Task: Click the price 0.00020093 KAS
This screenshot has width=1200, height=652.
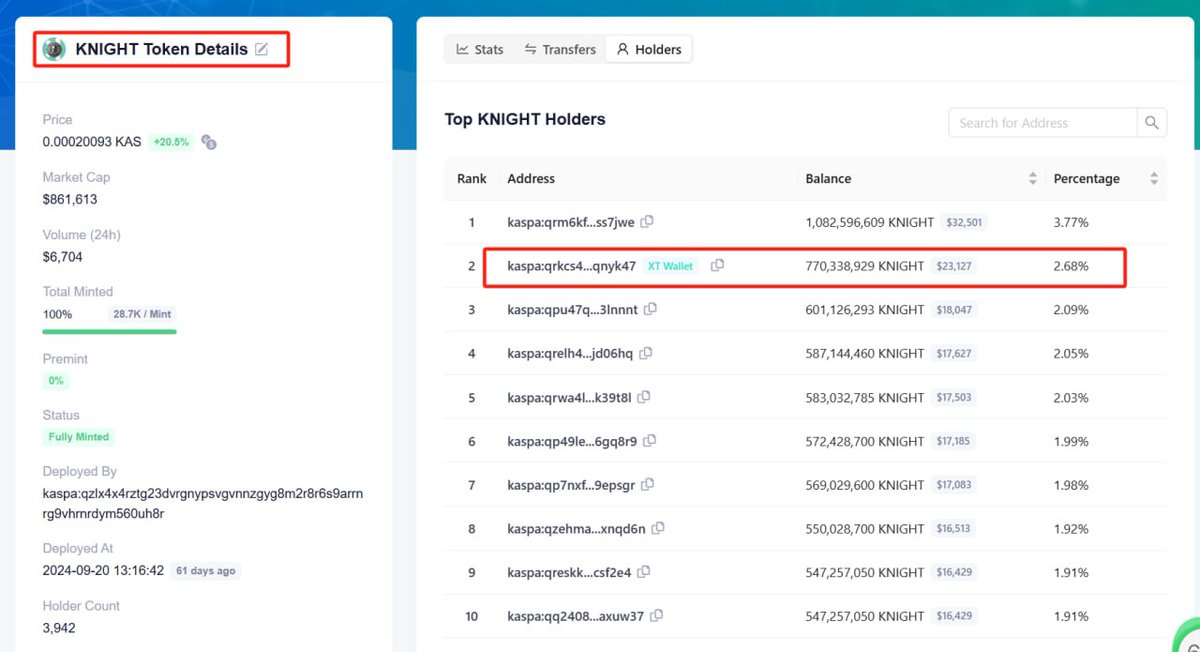Action: (92, 142)
